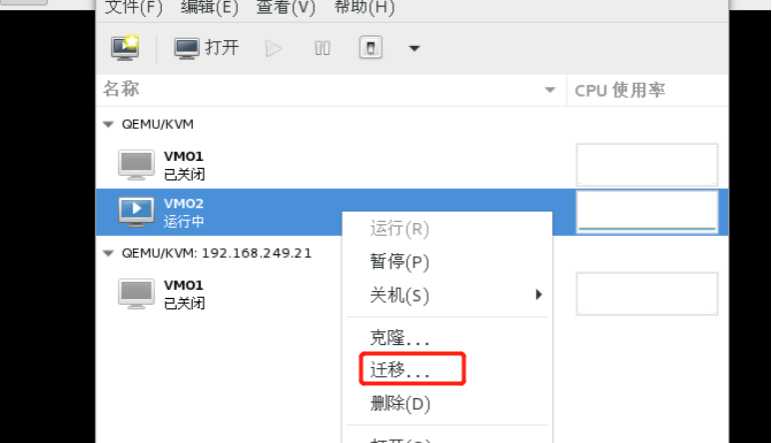Expand the 关机(S) submenu arrow
The height and width of the screenshot is (443, 772).
click(x=539, y=294)
